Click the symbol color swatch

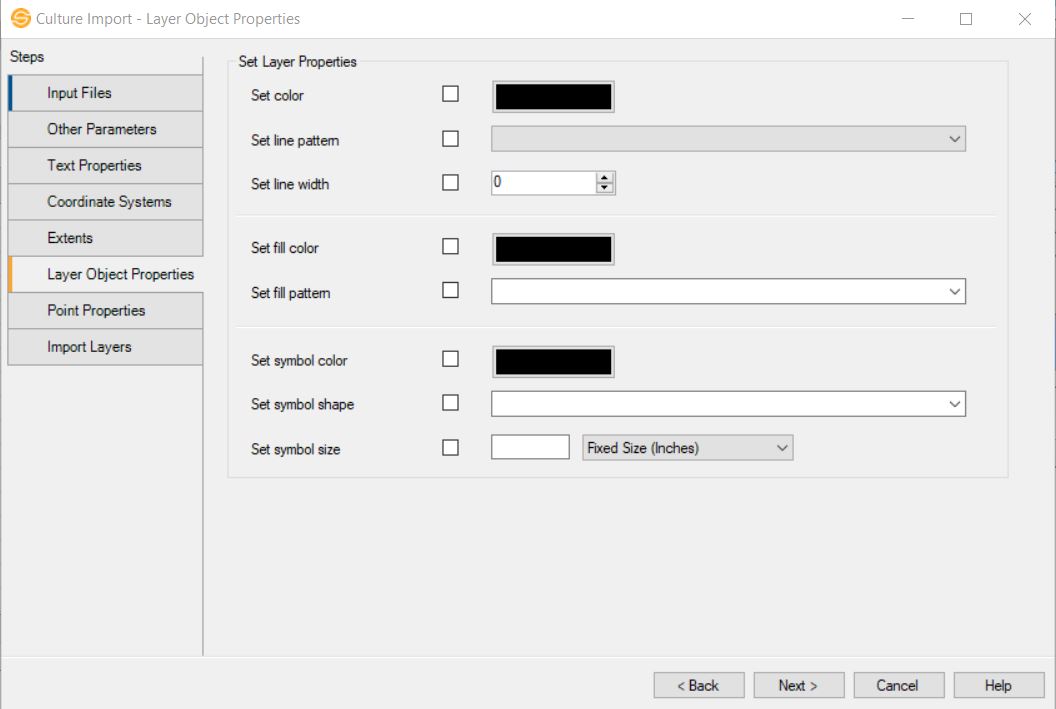pos(552,360)
